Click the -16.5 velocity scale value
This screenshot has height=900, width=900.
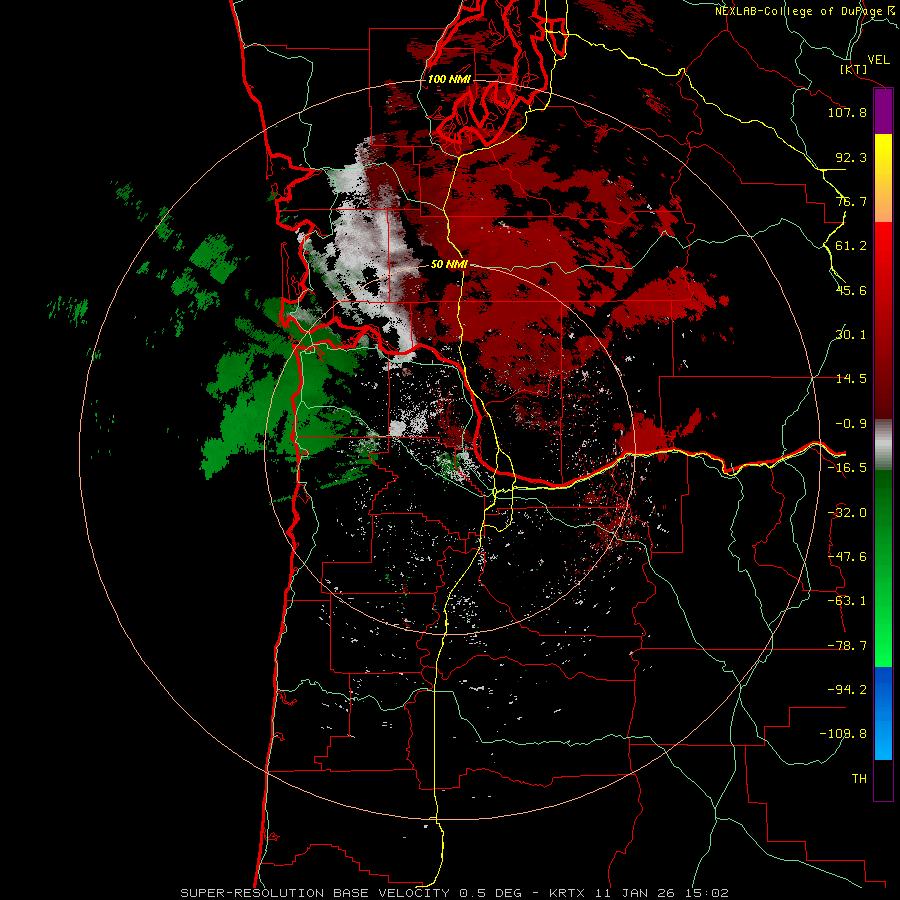847,468
